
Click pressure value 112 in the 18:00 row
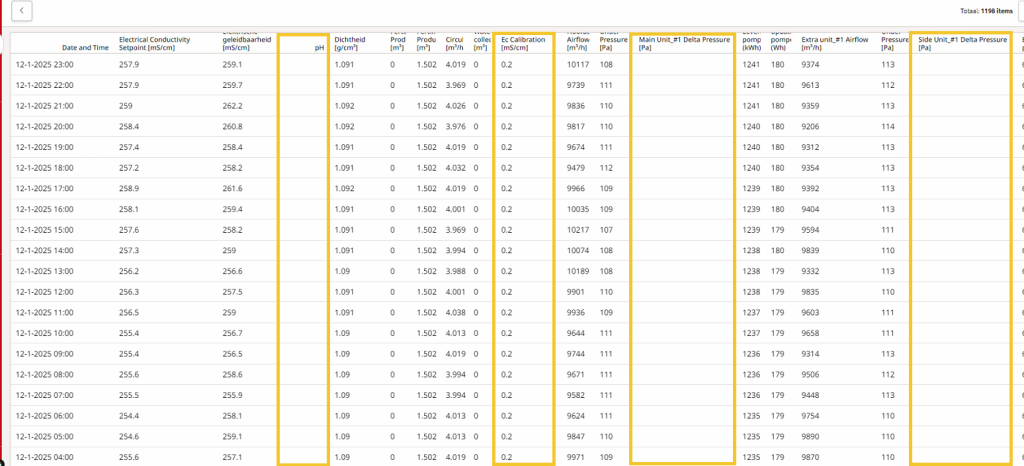point(606,168)
